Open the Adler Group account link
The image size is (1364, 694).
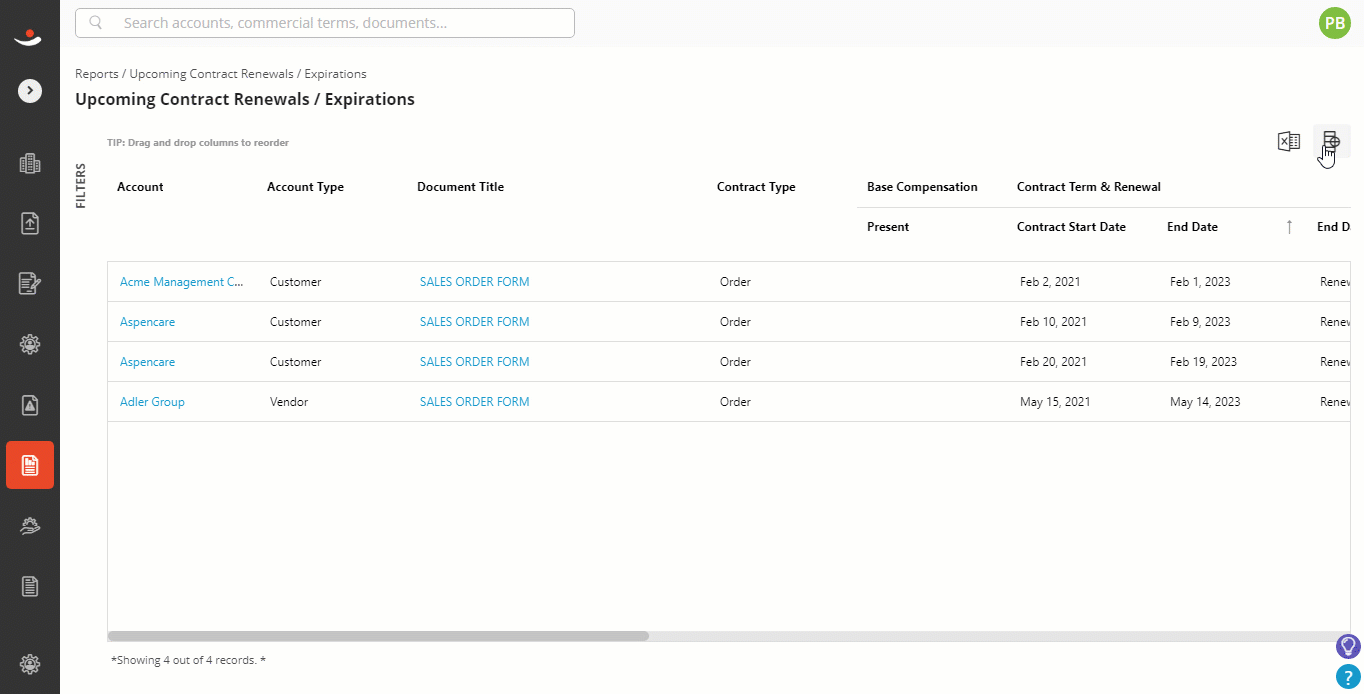152,402
